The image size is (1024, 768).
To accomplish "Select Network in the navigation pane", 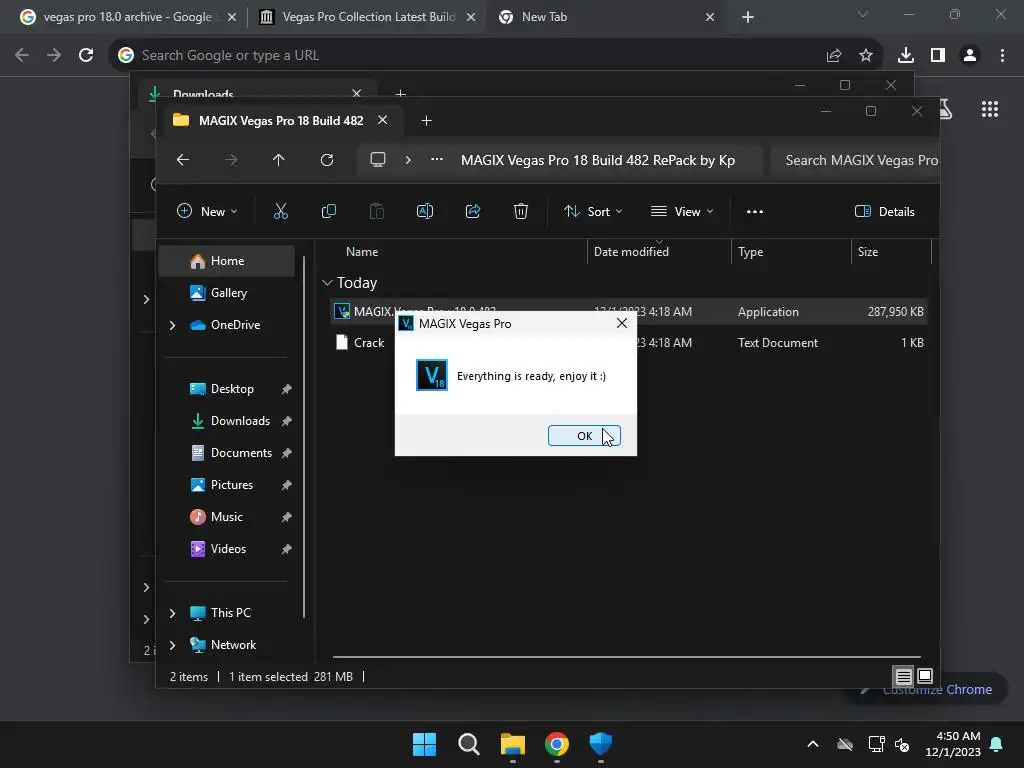I will click(x=232, y=645).
